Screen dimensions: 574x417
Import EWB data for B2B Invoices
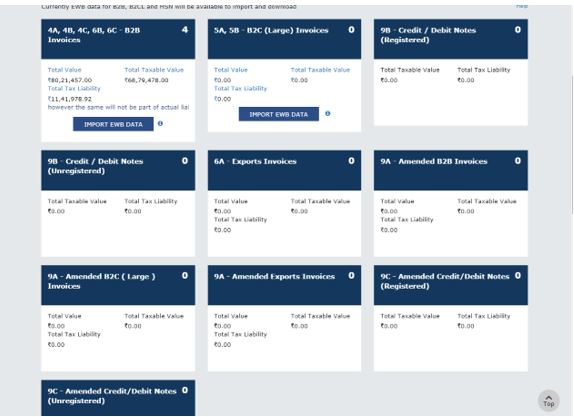click(113, 124)
